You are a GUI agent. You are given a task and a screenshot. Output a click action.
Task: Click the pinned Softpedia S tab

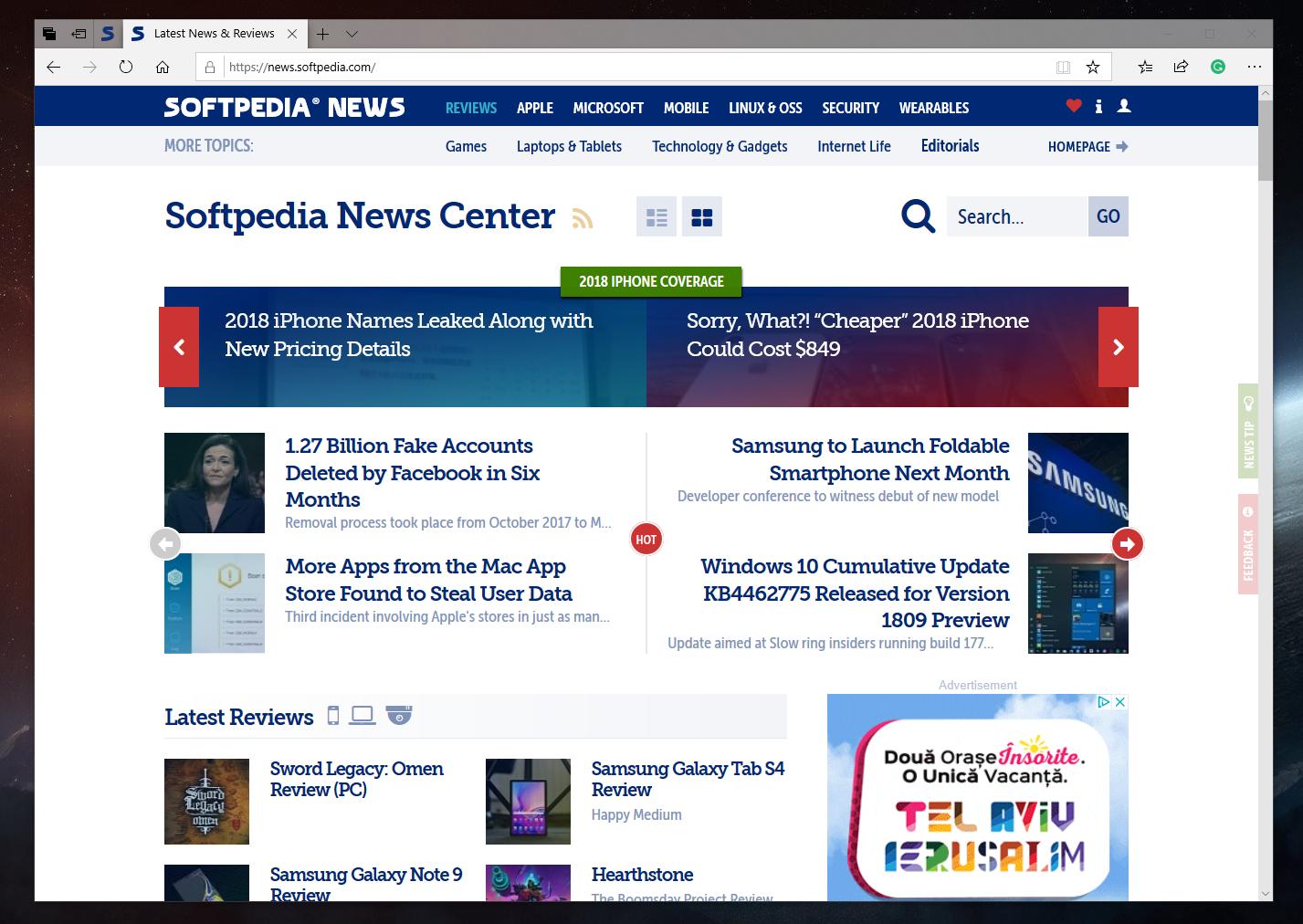coord(108,34)
